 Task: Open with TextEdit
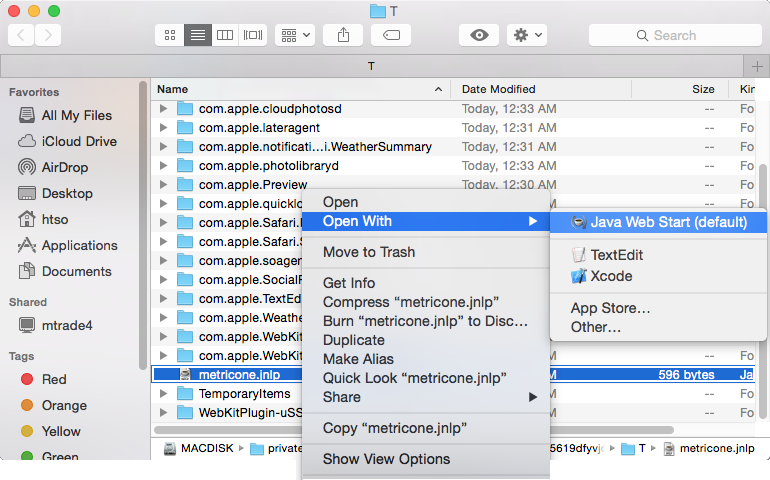click(x=659, y=255)
